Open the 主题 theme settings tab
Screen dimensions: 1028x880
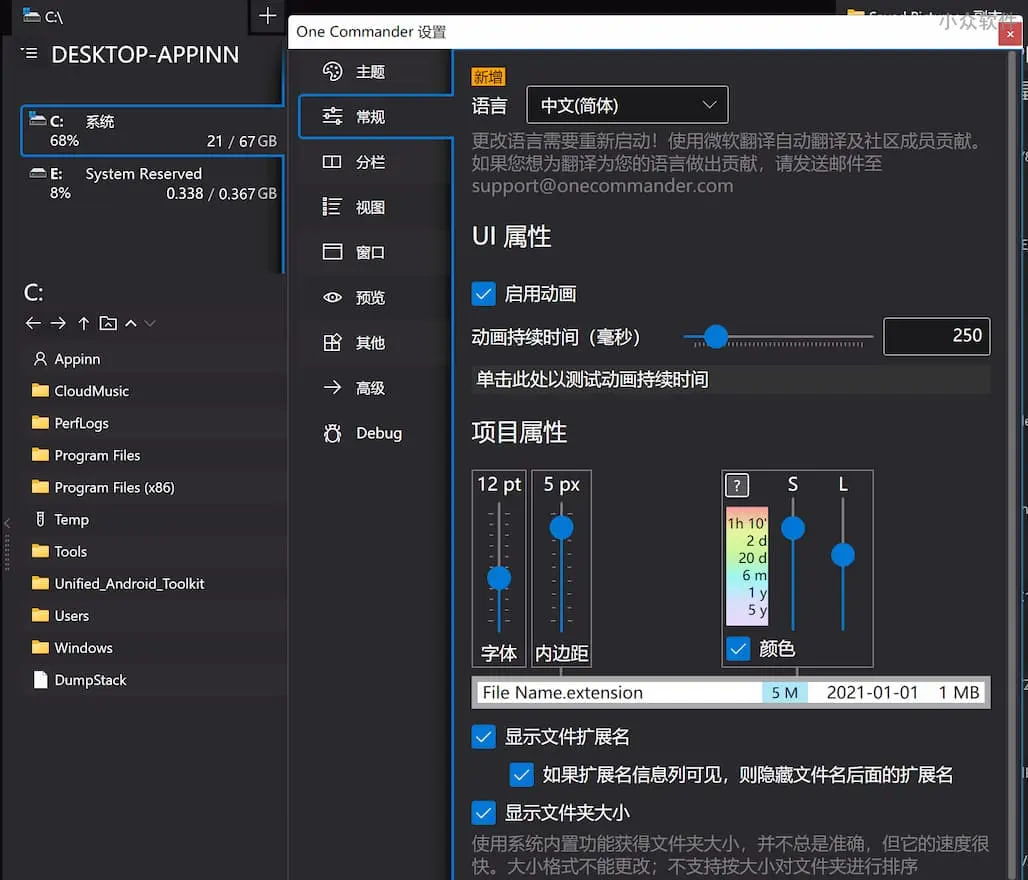click(370, 71)
